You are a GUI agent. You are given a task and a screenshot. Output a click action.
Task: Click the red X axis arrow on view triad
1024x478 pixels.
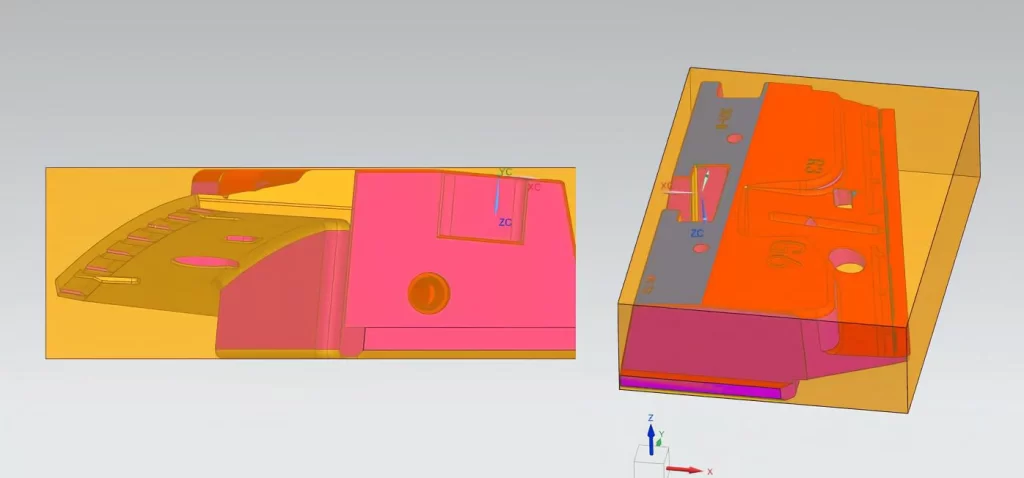coord(684,470)
